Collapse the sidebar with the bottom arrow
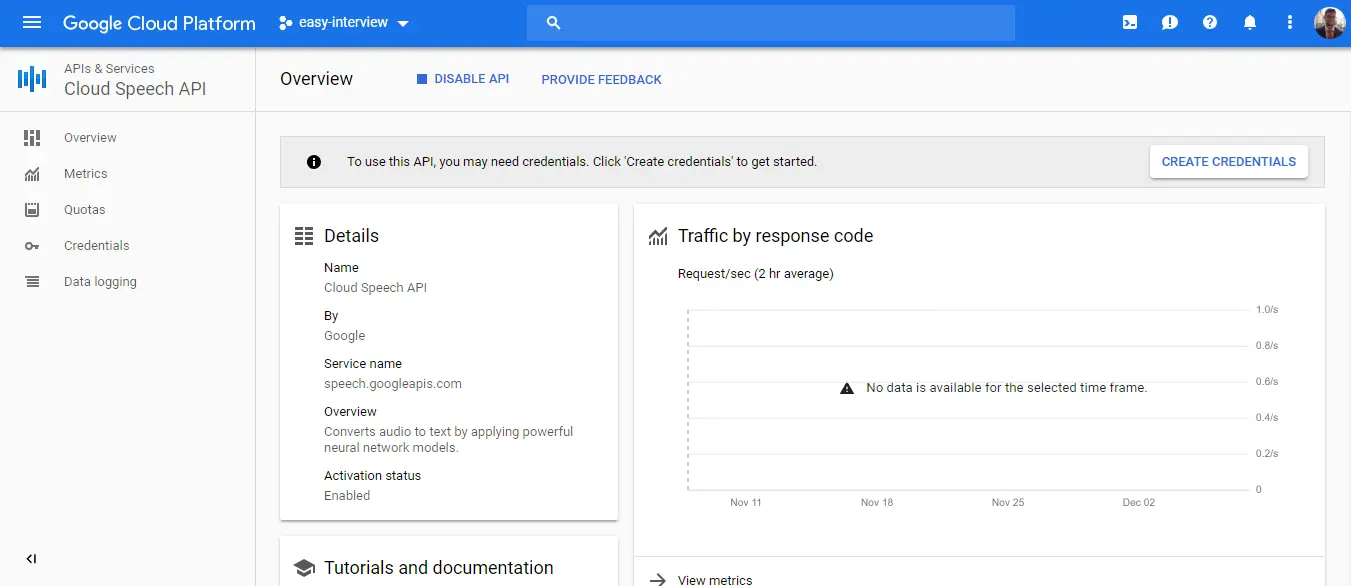The height and width of the screenshot is (586, 1351). tap(31, 559)
